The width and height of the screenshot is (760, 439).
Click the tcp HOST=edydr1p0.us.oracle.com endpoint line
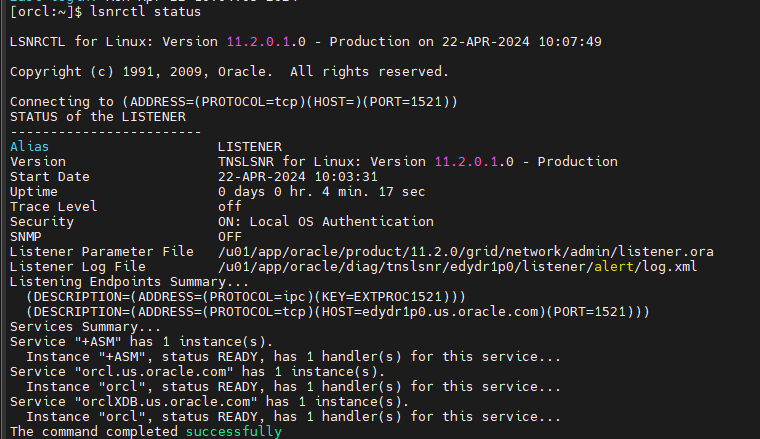click(x=338, y=312)
